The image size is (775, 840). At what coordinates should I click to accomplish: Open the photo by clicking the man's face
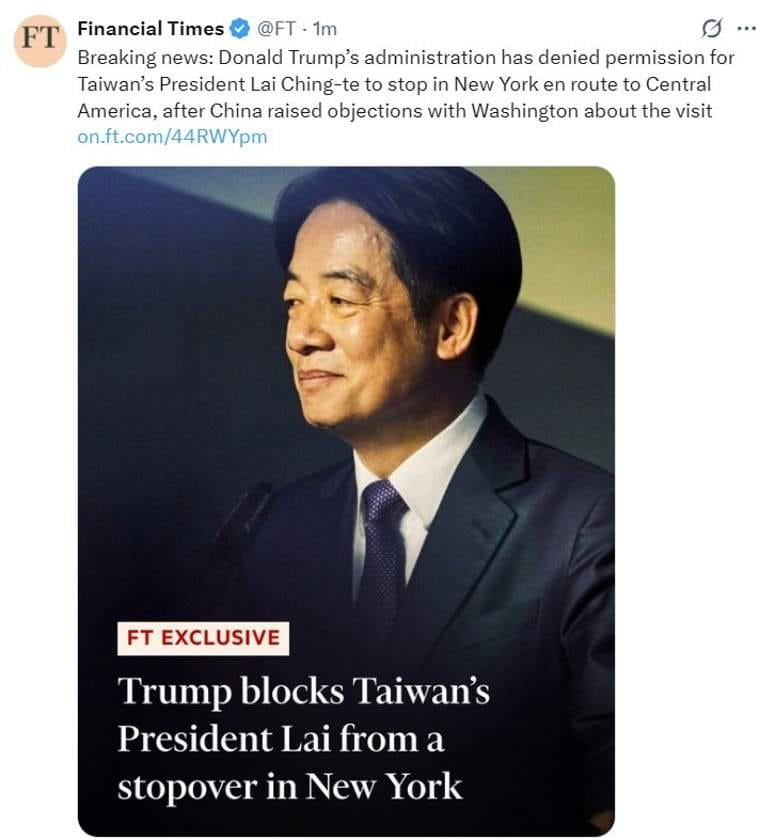click(x=350, y=320)
